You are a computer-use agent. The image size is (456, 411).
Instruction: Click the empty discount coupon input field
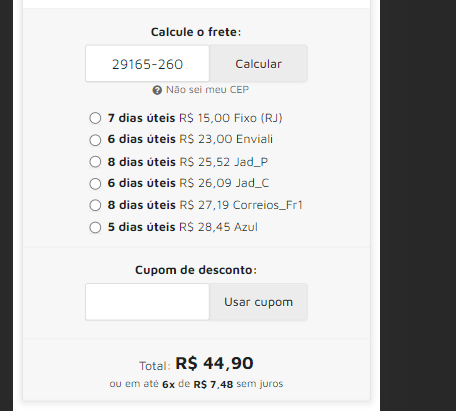147,302
